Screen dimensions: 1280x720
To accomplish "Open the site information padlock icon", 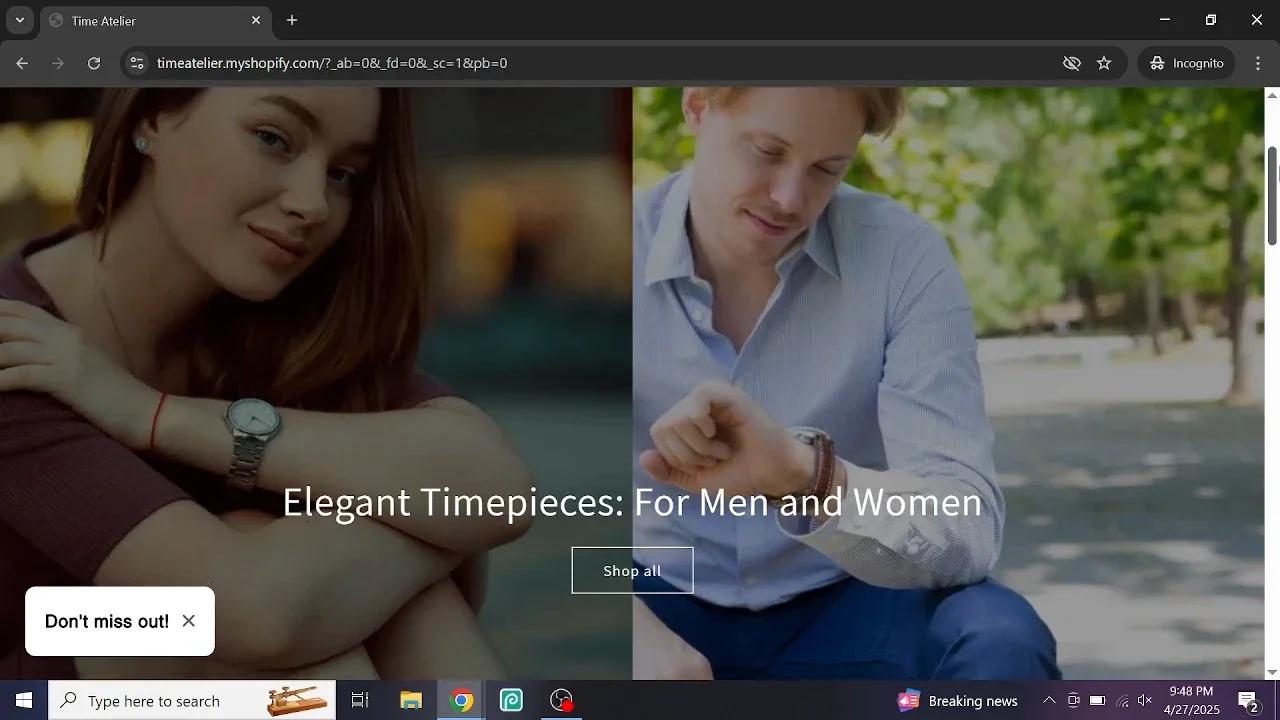I will [136, 62].
